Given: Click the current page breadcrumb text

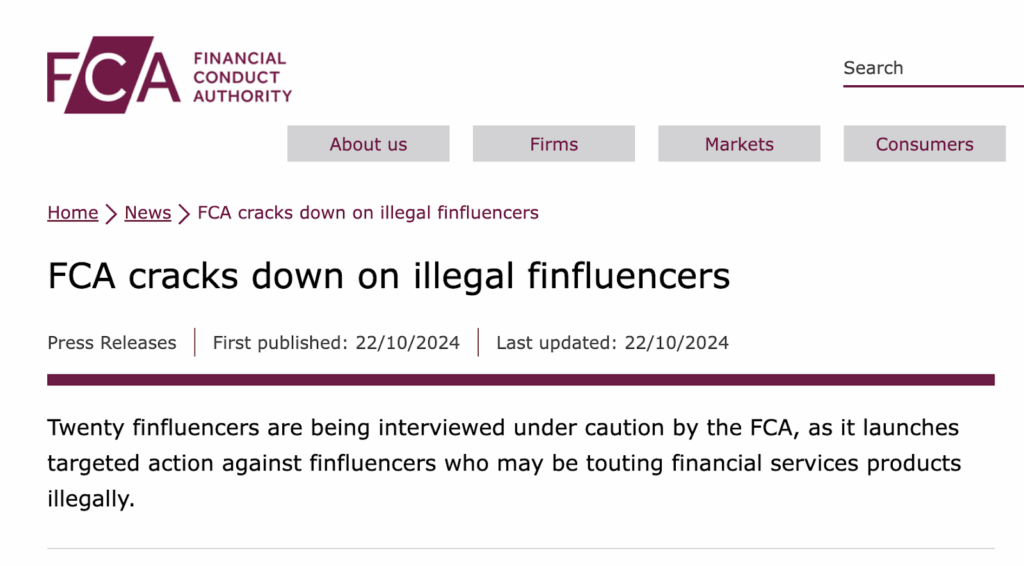Looking at the screenshot, I should (368, 212).
